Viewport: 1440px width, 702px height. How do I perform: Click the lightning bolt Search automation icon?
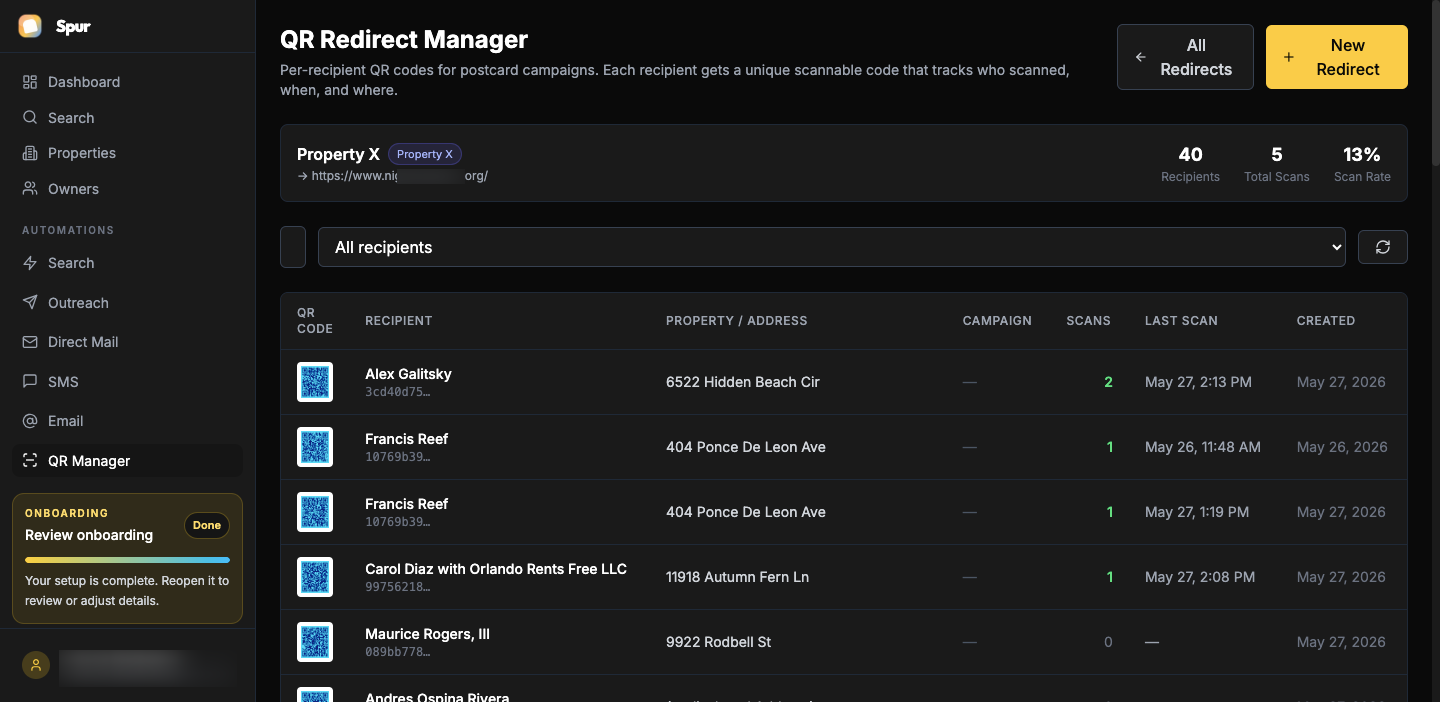pos(30,263)
